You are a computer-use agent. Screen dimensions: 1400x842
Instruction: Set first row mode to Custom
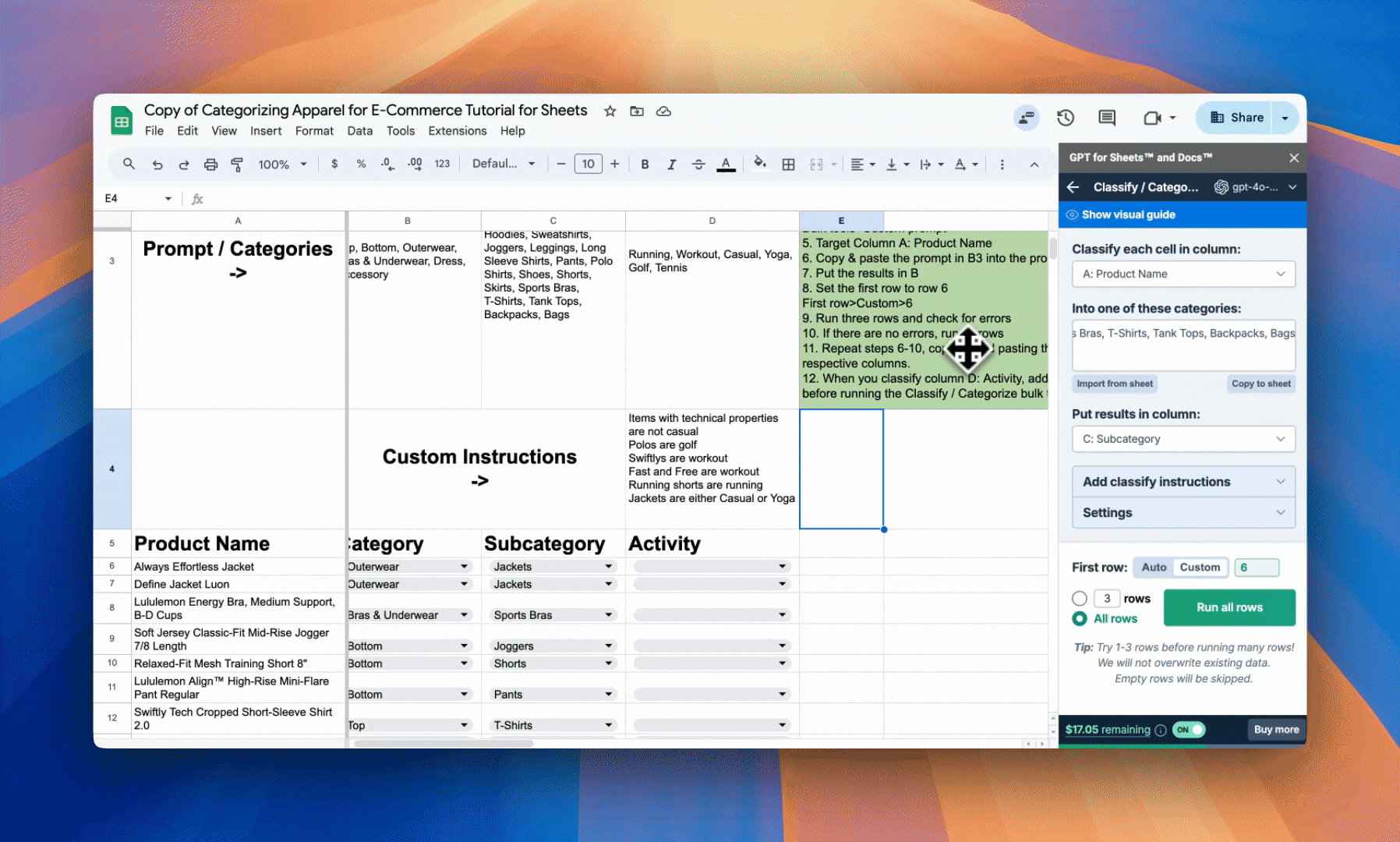click(x=1200, y=567)
